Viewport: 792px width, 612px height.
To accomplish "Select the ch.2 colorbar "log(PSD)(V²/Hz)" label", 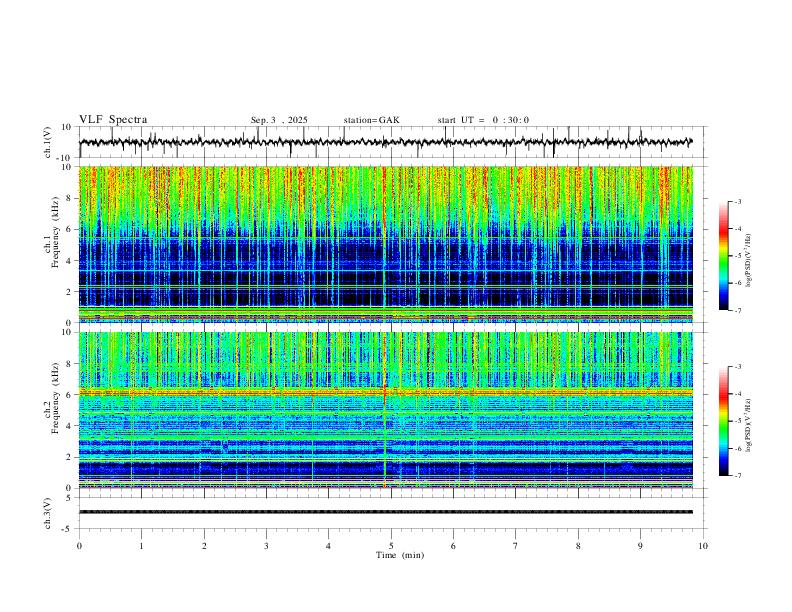I will click(x=749, y=426).
